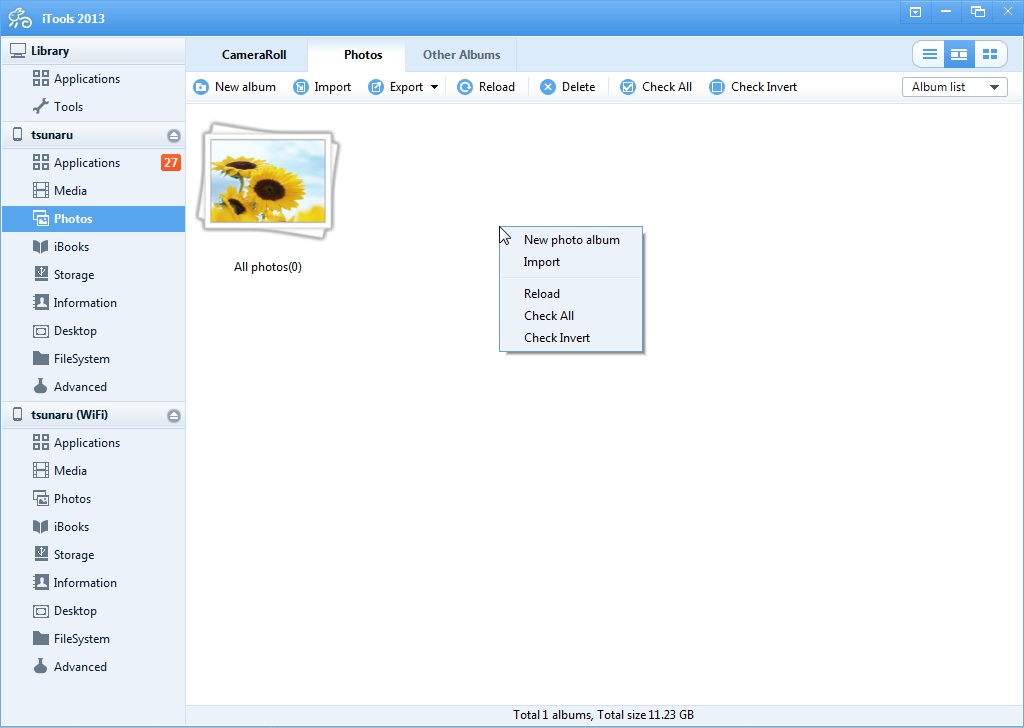Open tsunaru (WiFi) Media icon
This screenshot has width=1024, height=728.
click(40, 470)
